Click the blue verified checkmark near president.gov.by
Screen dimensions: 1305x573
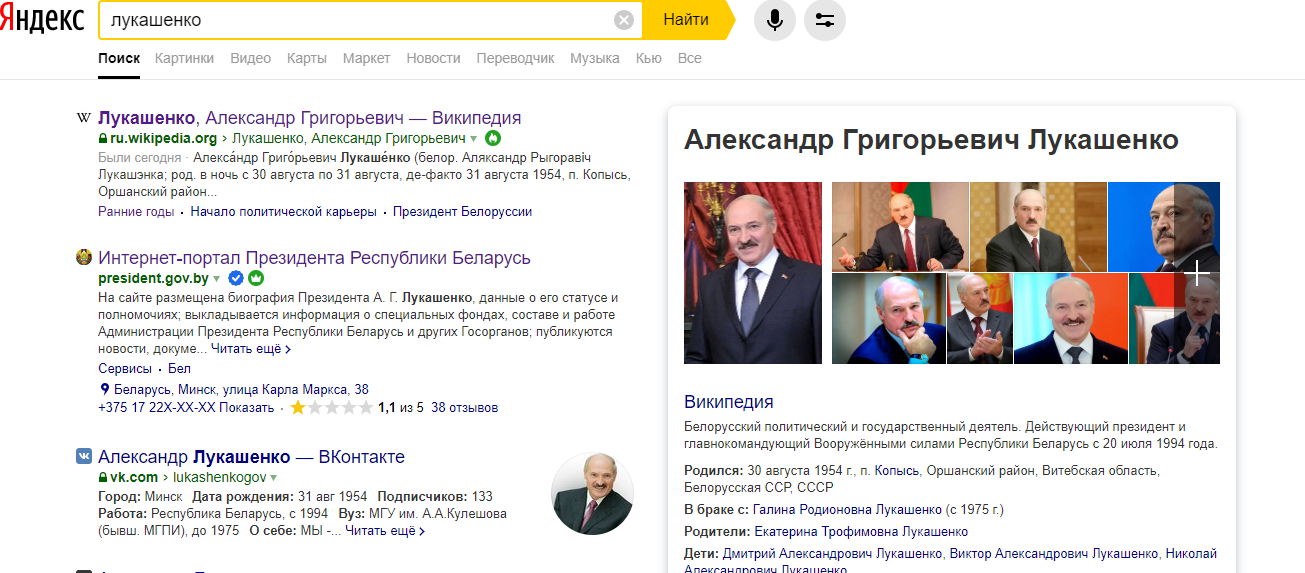(x=236, y=278)
